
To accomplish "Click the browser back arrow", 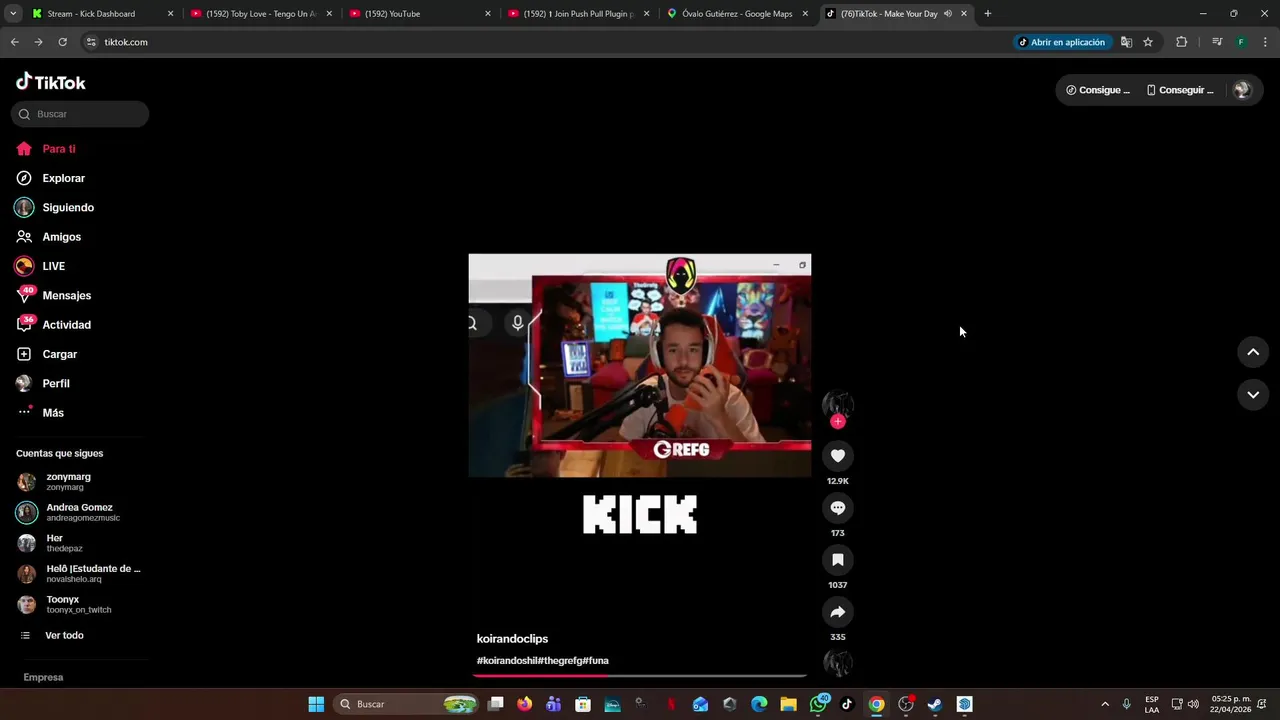I will tap(14, 42).
